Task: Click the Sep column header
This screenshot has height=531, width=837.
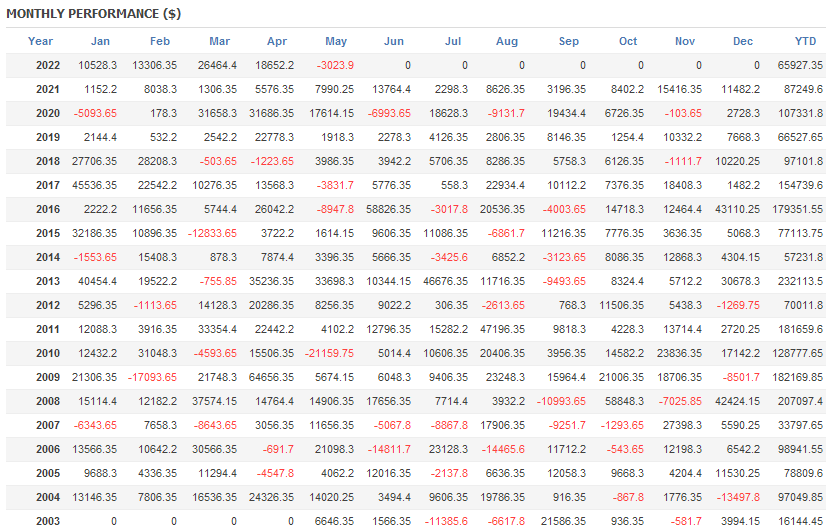Action: point(569,41)
